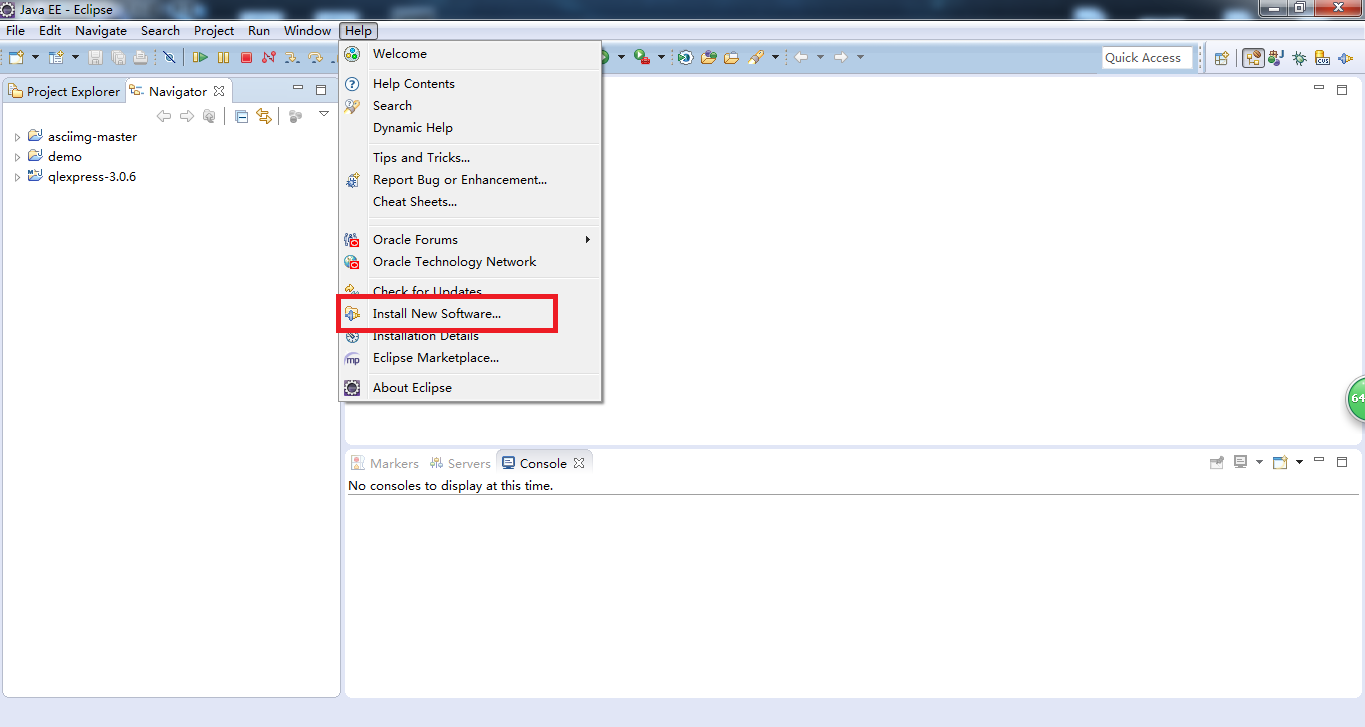The width and height of the screenshot is (1365, 727).
Task: Click the Save All toolbar icon
Action: (119, 58)
